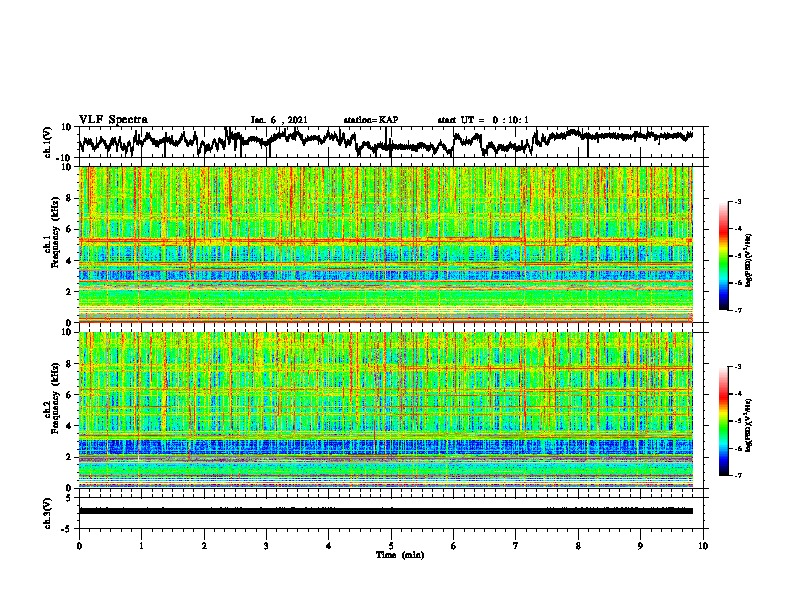This screenshot has width=792, height=612.
Task: Click the "9" tick on time axis
Action: tap(640, 546)
